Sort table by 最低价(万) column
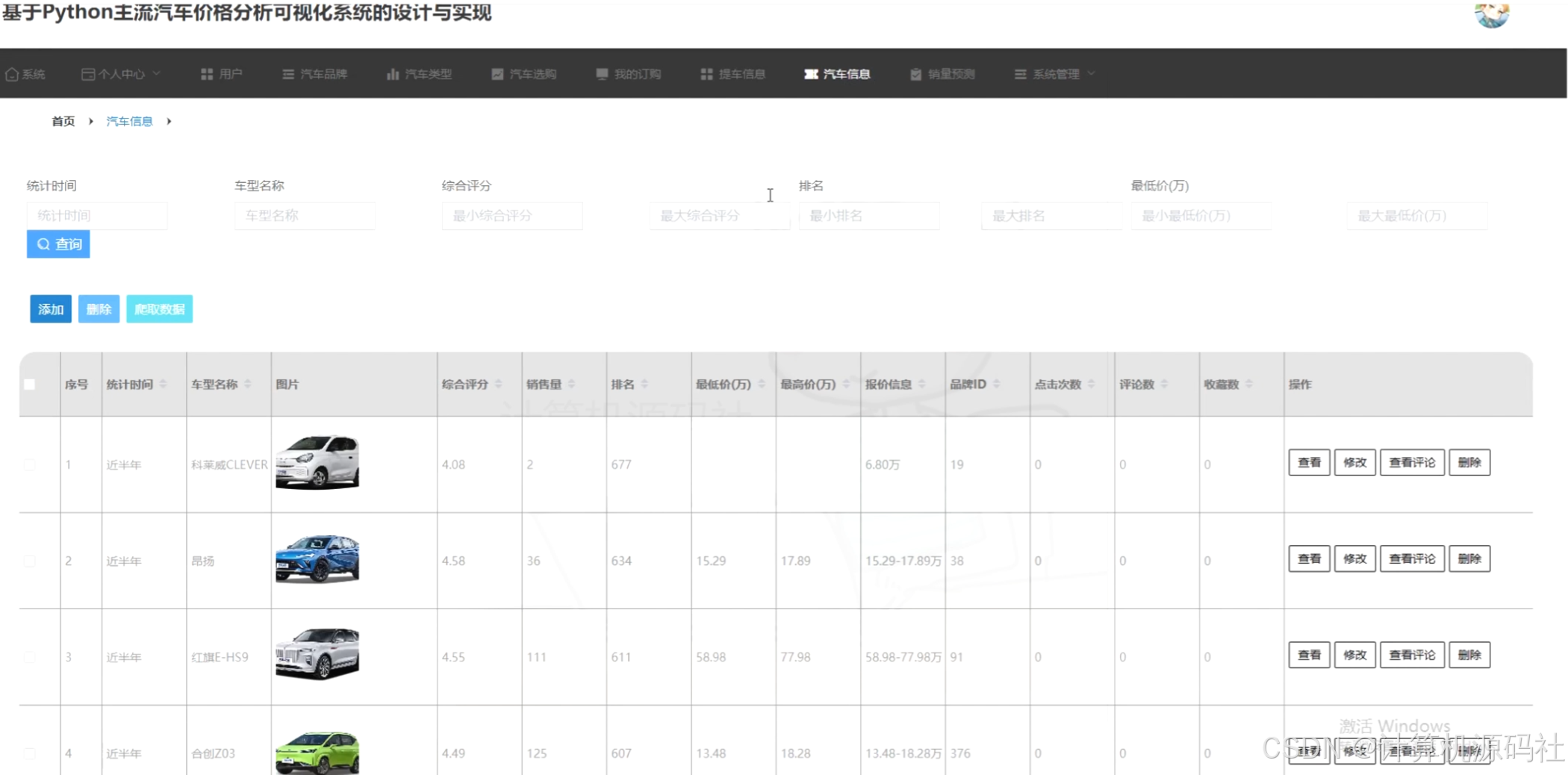Image resolution: width=1568 pixels, height=775 pixels. pos(762,384)
